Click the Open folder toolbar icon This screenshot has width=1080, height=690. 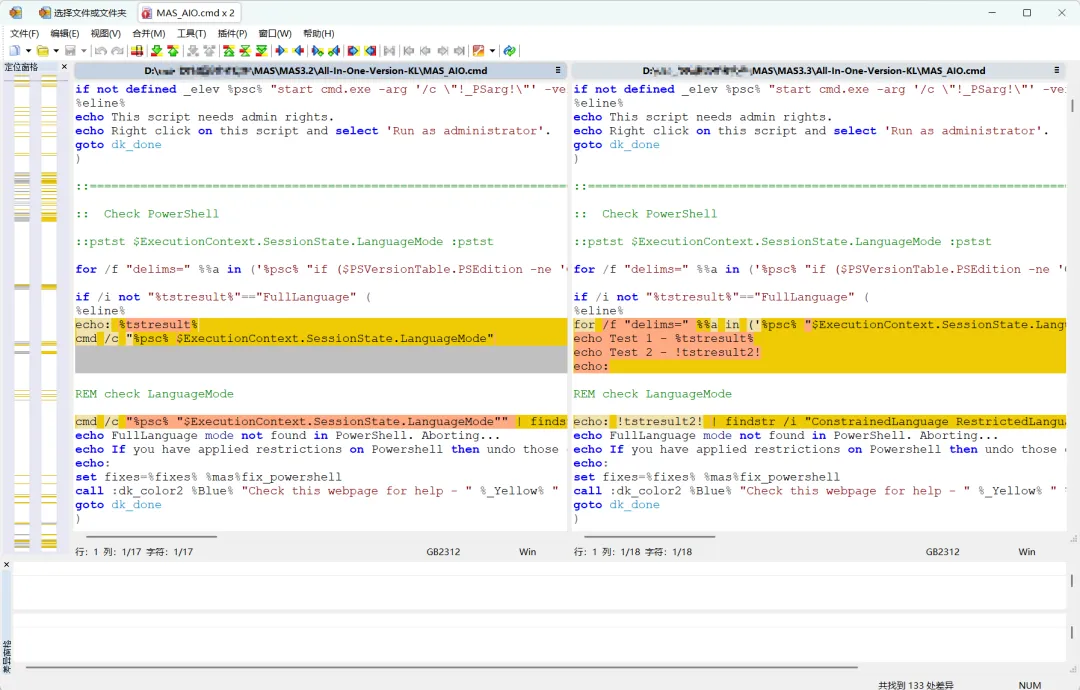[43, 51]
